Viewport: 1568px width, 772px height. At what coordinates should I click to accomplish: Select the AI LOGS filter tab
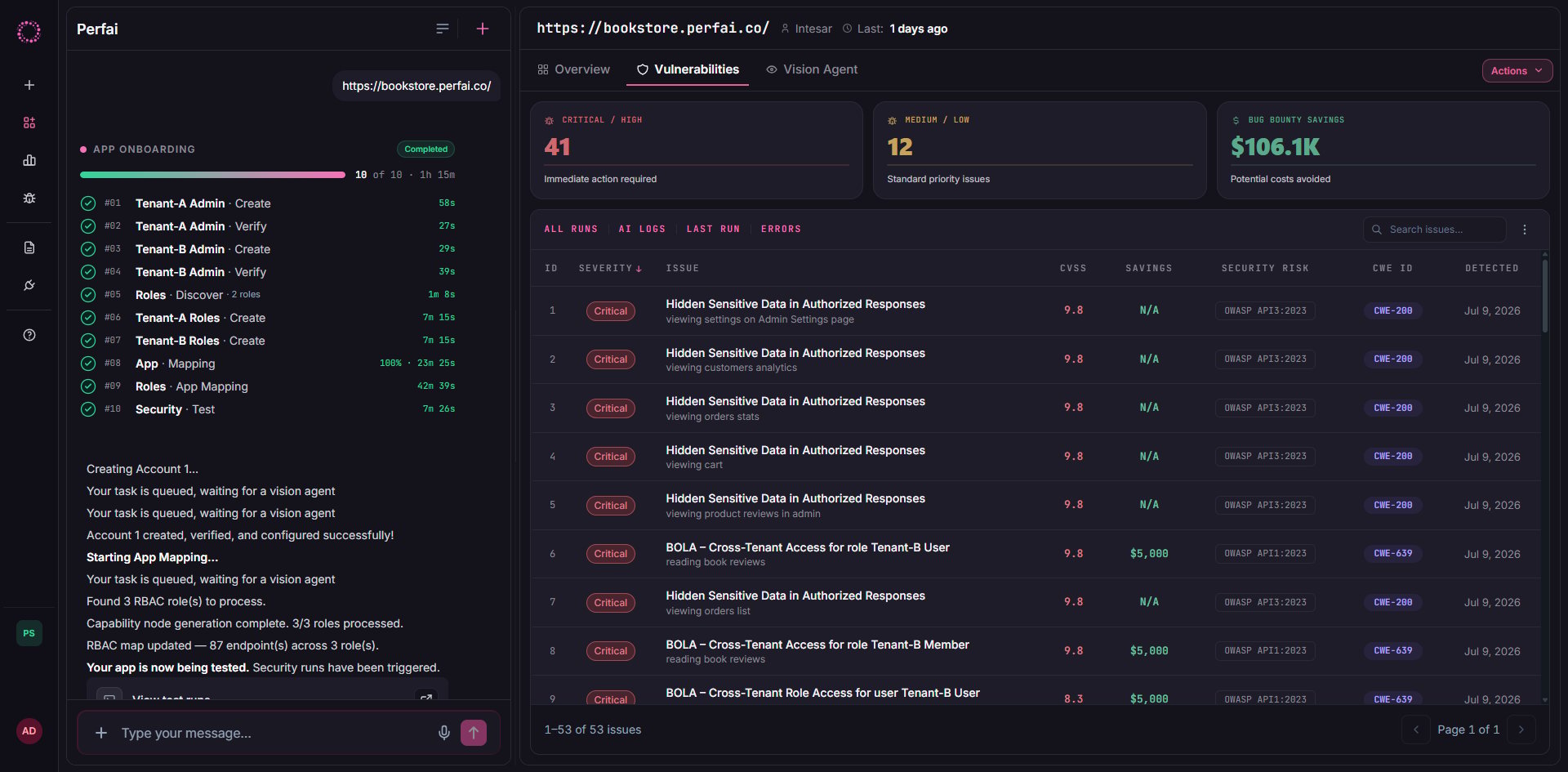642,230
